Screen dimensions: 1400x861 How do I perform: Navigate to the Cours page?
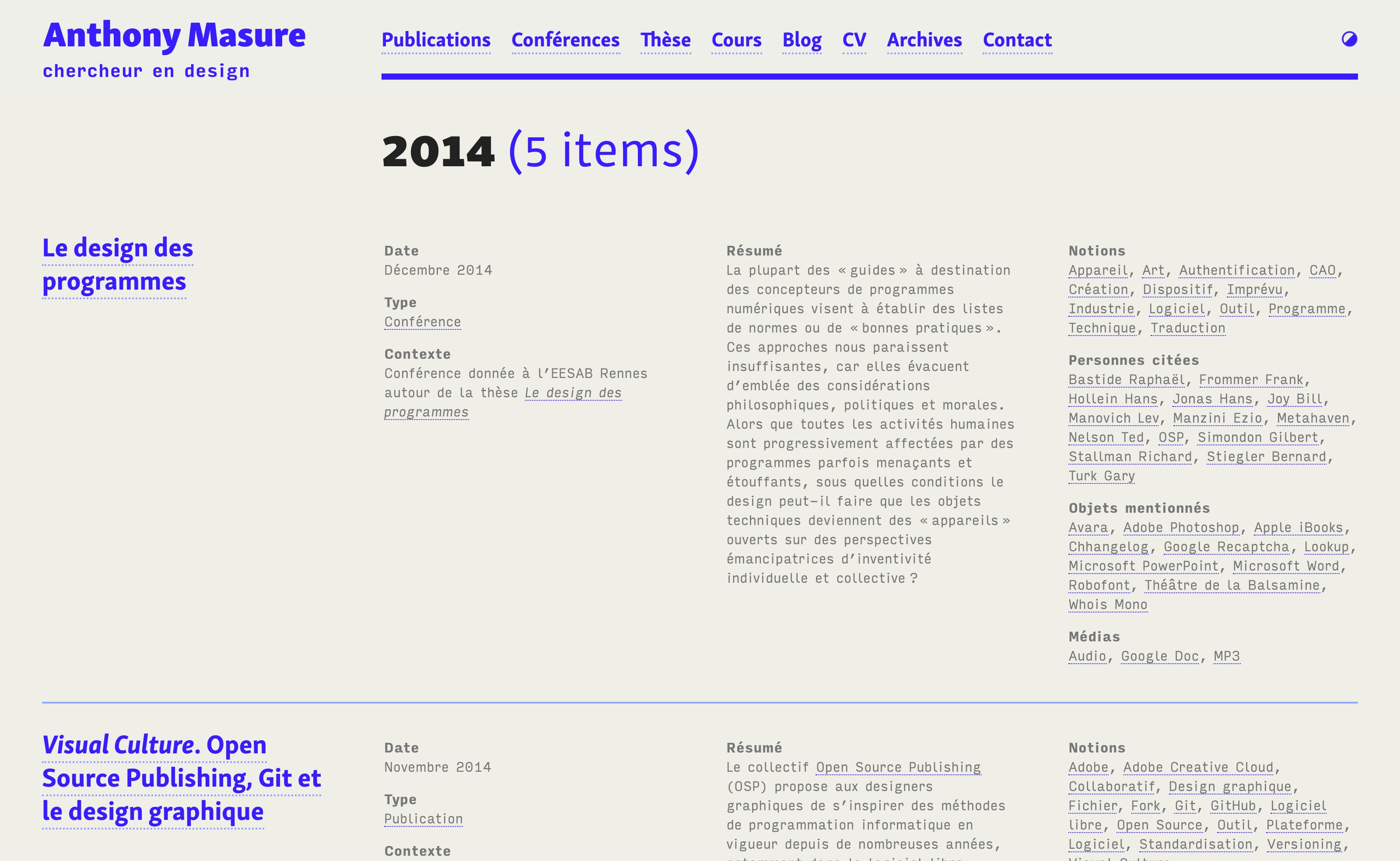(736, 40)
